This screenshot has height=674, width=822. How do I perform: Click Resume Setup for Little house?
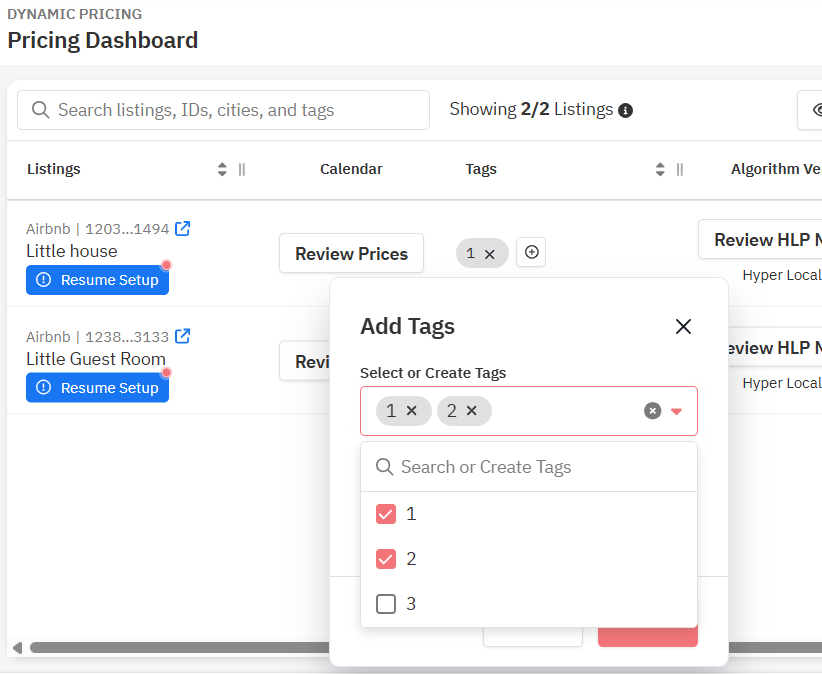pyautogui.click(x=98, y=280)
